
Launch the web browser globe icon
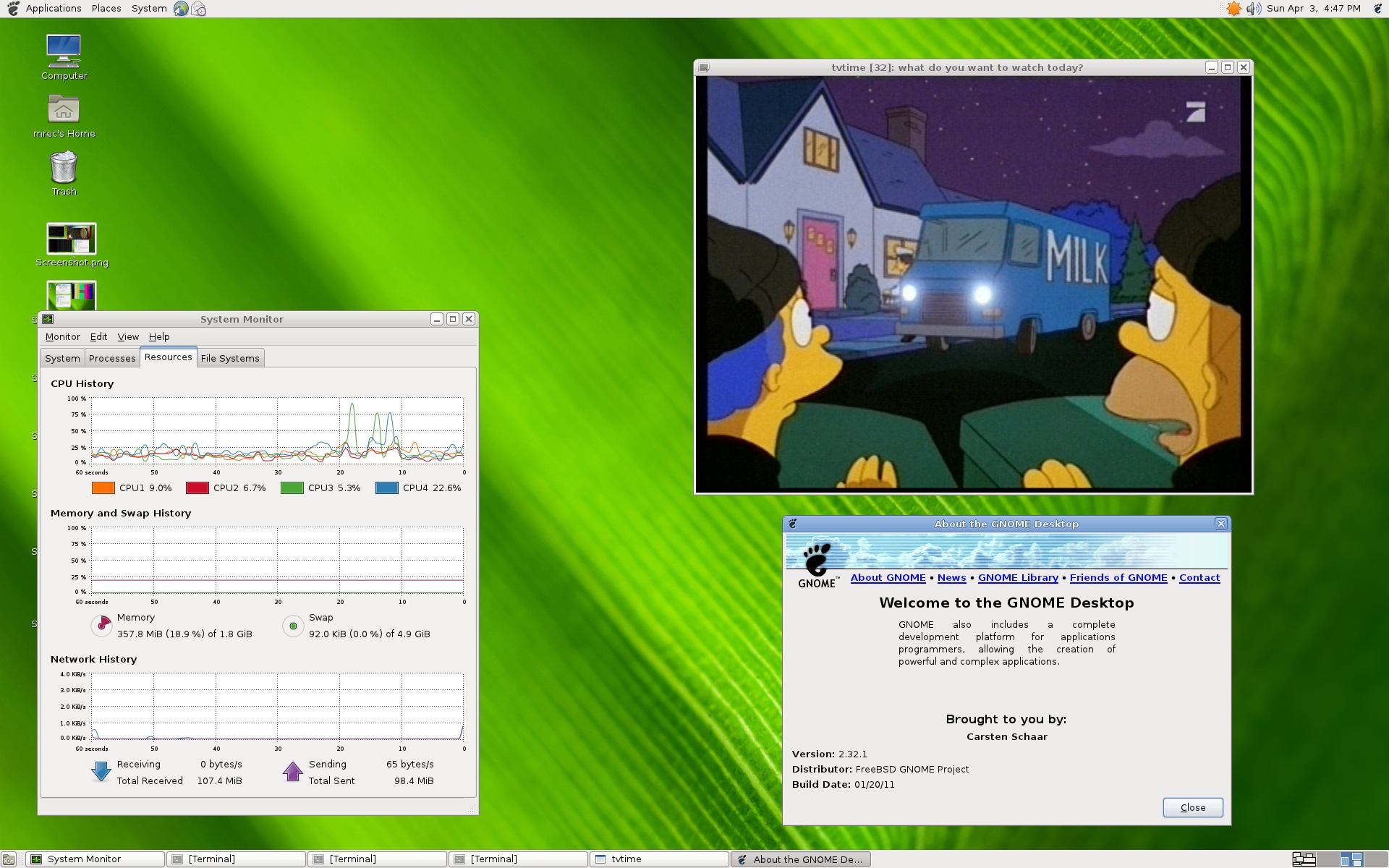click(181, 9)
